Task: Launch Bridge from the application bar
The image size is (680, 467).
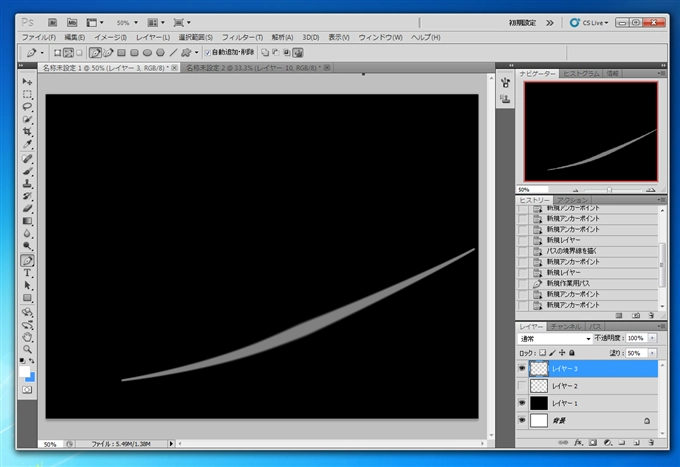Action: click(x=52, y=23)
